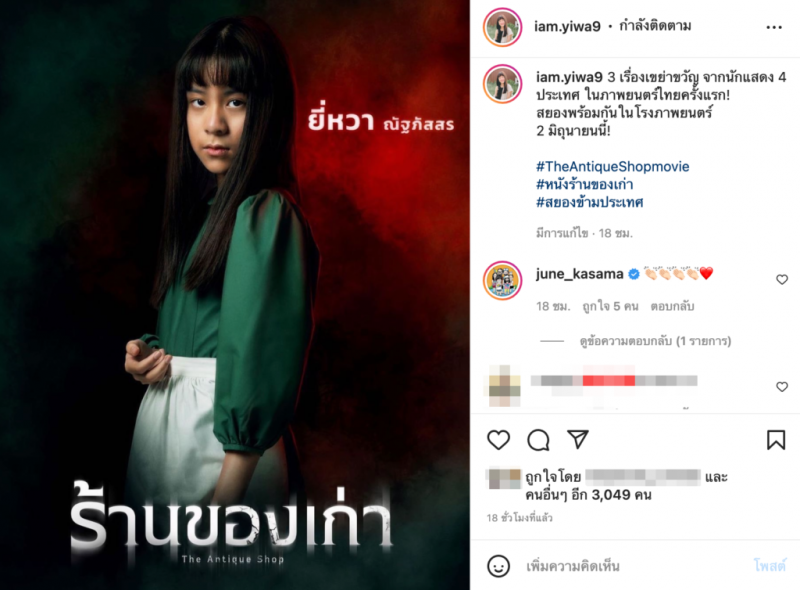Image resolution: width=800 pixels, height=590 pixels.
Task: Save the post with bookmark icon
Action: coord(776,440)
